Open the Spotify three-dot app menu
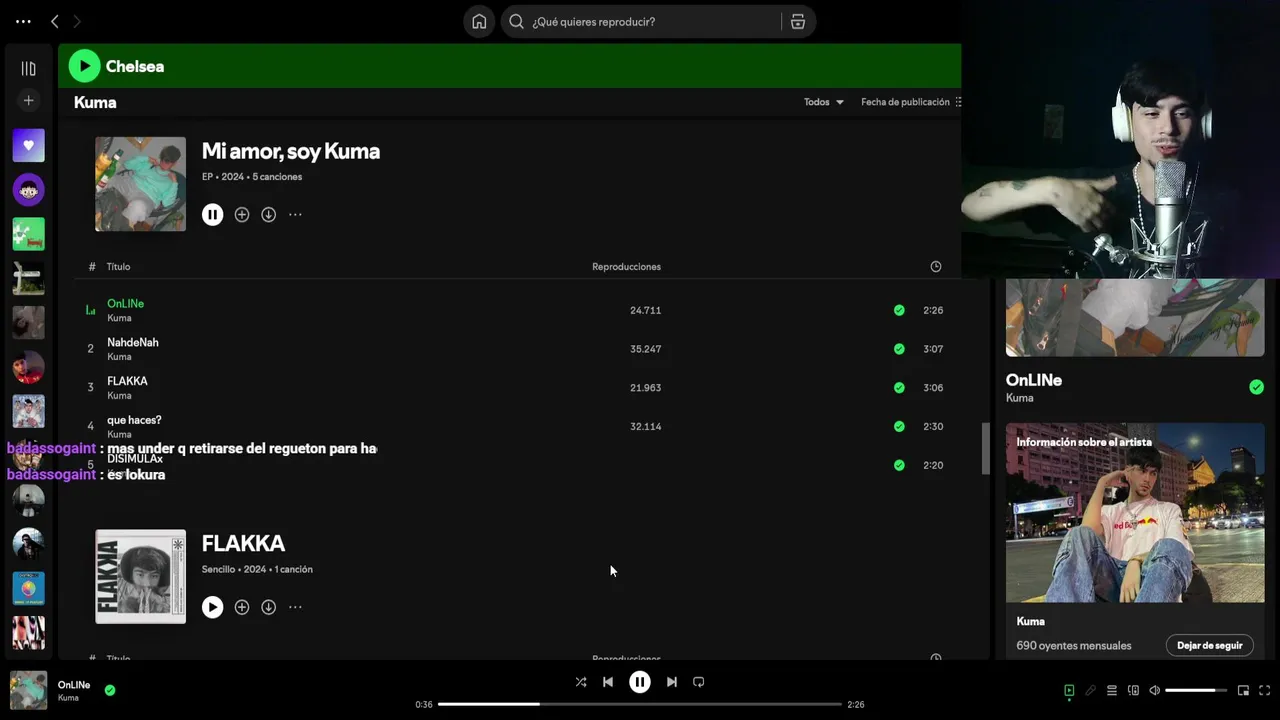Viewport: 1280px width, 720px height. 23,21
